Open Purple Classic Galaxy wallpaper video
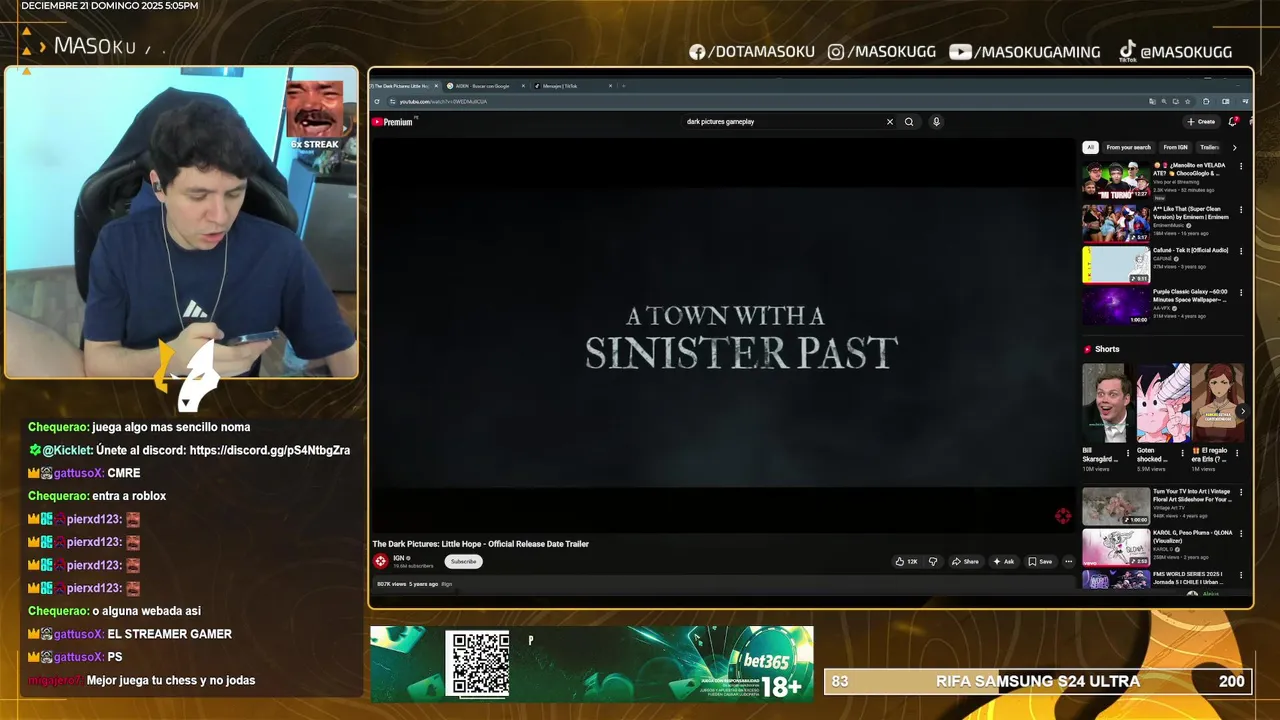1280x720 pixels. tap(1115, 306)
